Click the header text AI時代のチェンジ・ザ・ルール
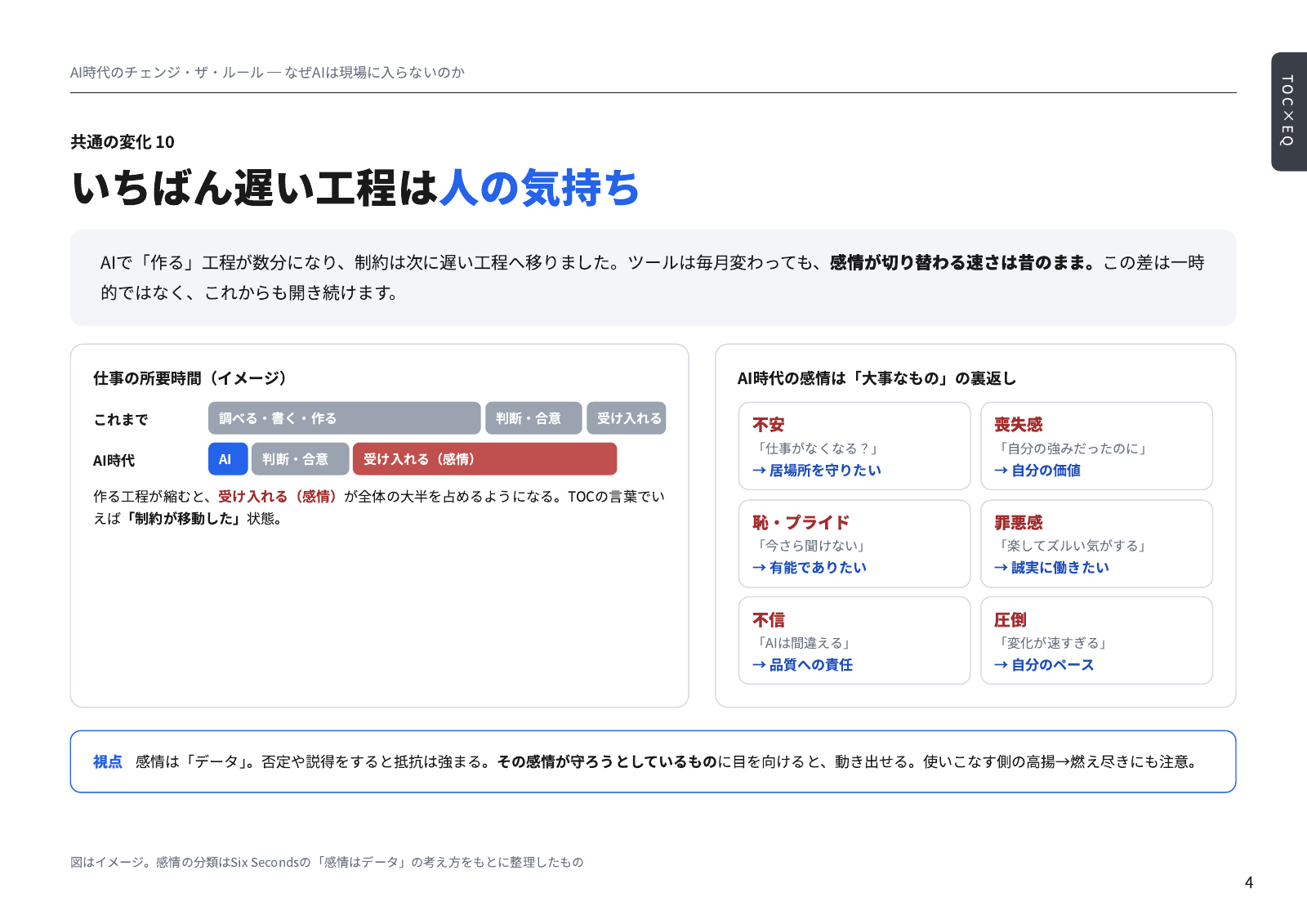This screenshot has width=1307, height=924. 167,73
